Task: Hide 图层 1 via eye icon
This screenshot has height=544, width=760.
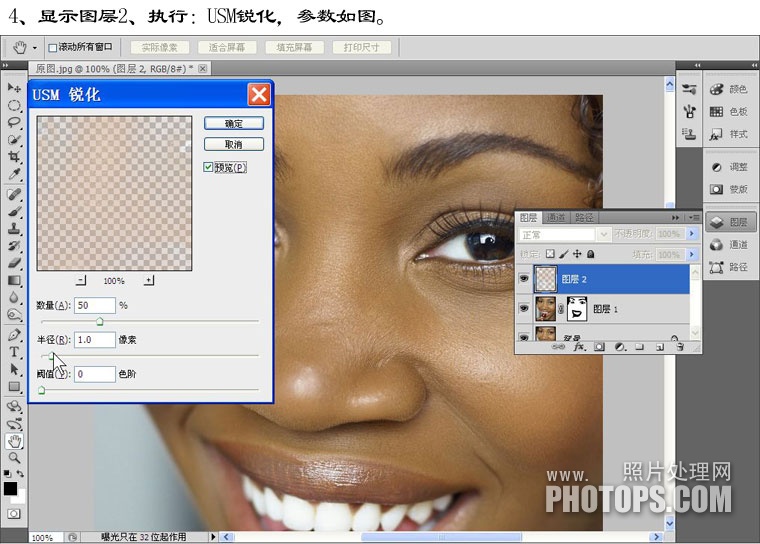Action: click(x=524, y=308)
